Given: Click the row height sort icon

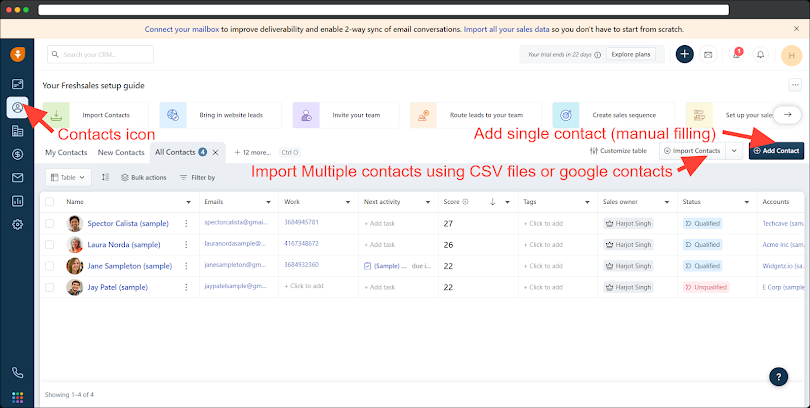Looking at the screenshot, I should point(105,177).
